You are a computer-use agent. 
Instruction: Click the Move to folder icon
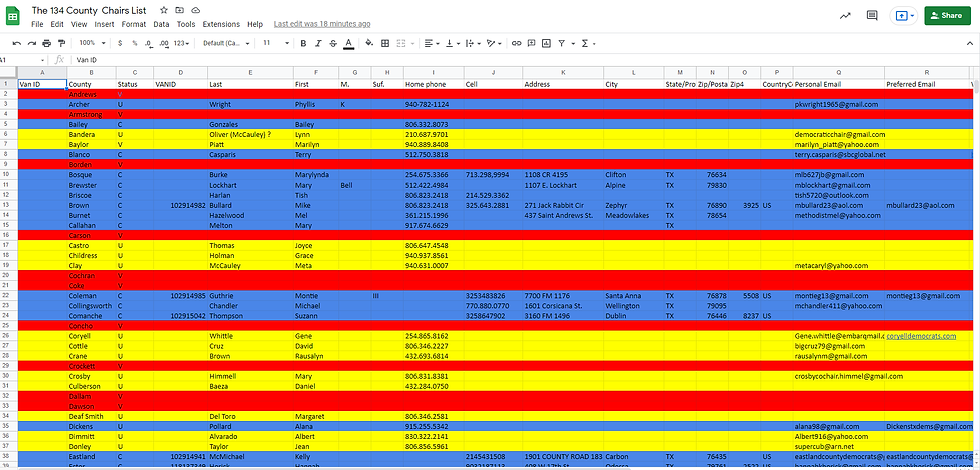click(x=180, y=10)
